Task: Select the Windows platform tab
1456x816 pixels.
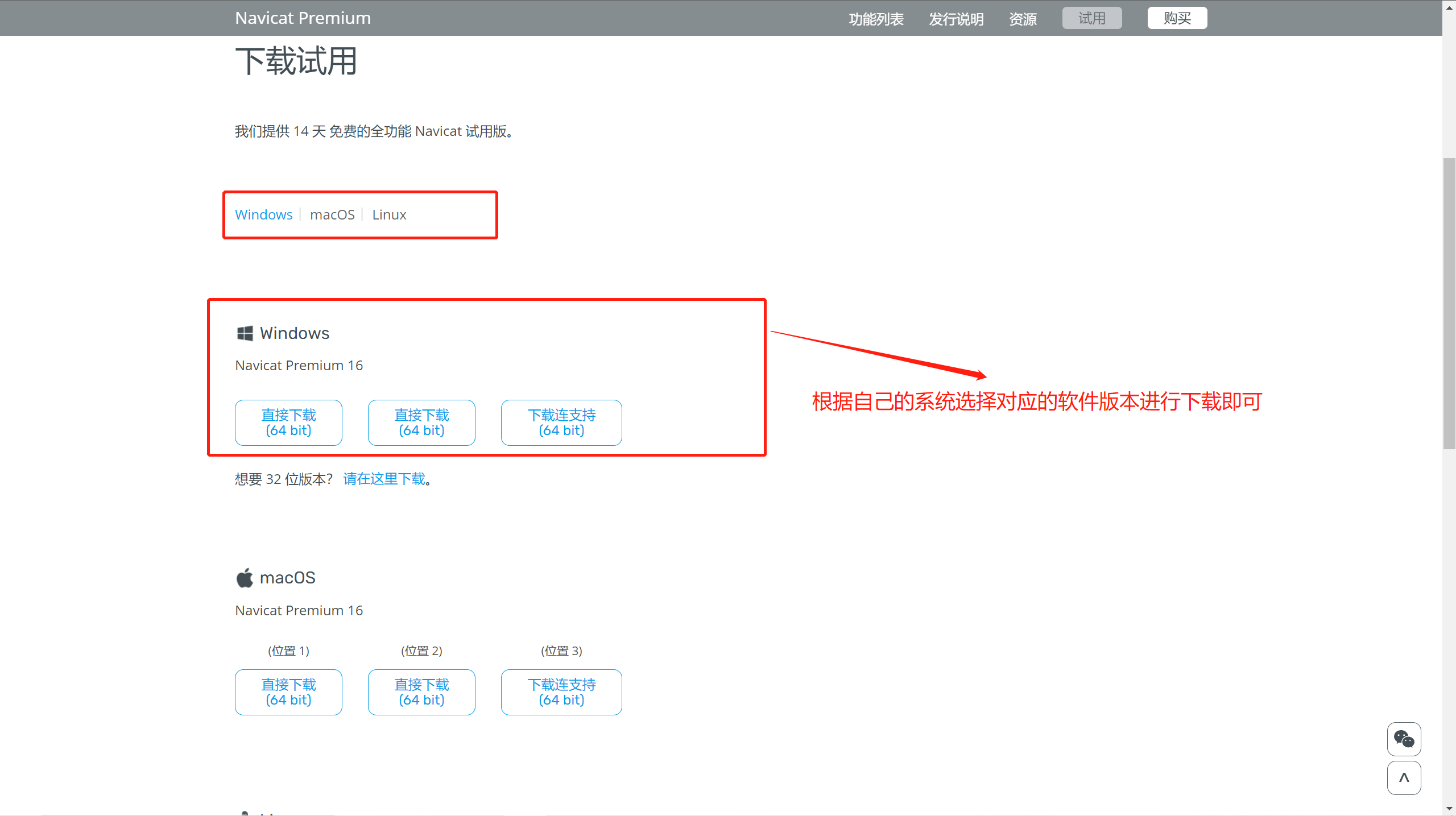Action: pos(263,215)
